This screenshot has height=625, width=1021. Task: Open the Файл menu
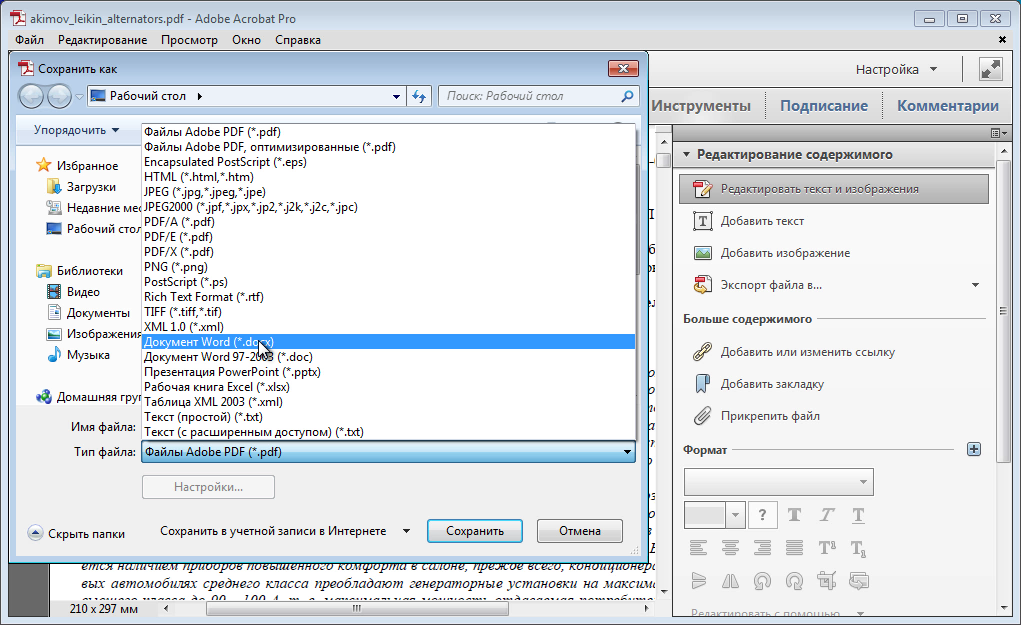(x=29, y=40)
